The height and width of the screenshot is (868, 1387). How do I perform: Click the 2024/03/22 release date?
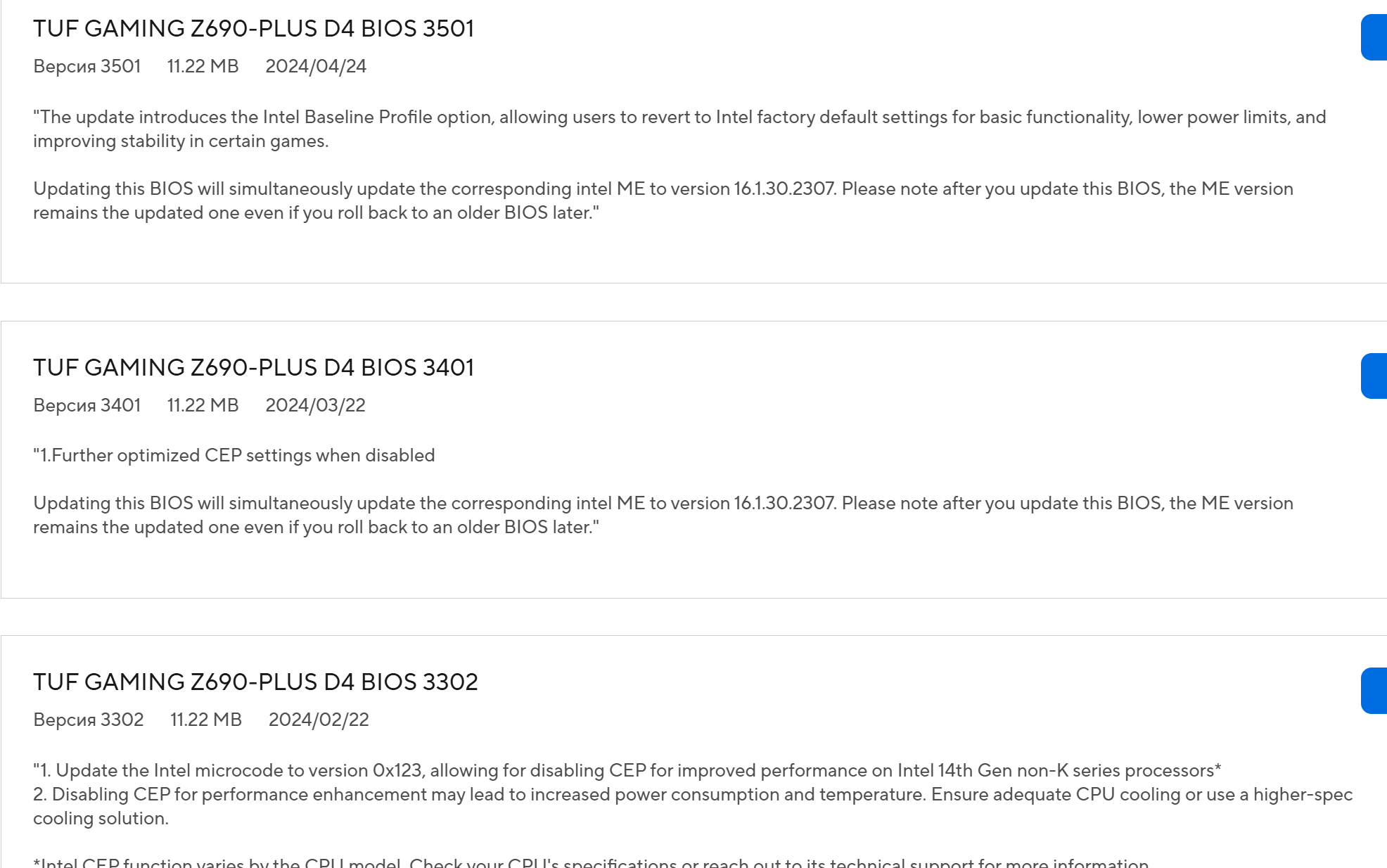click(x=315, y=405)
